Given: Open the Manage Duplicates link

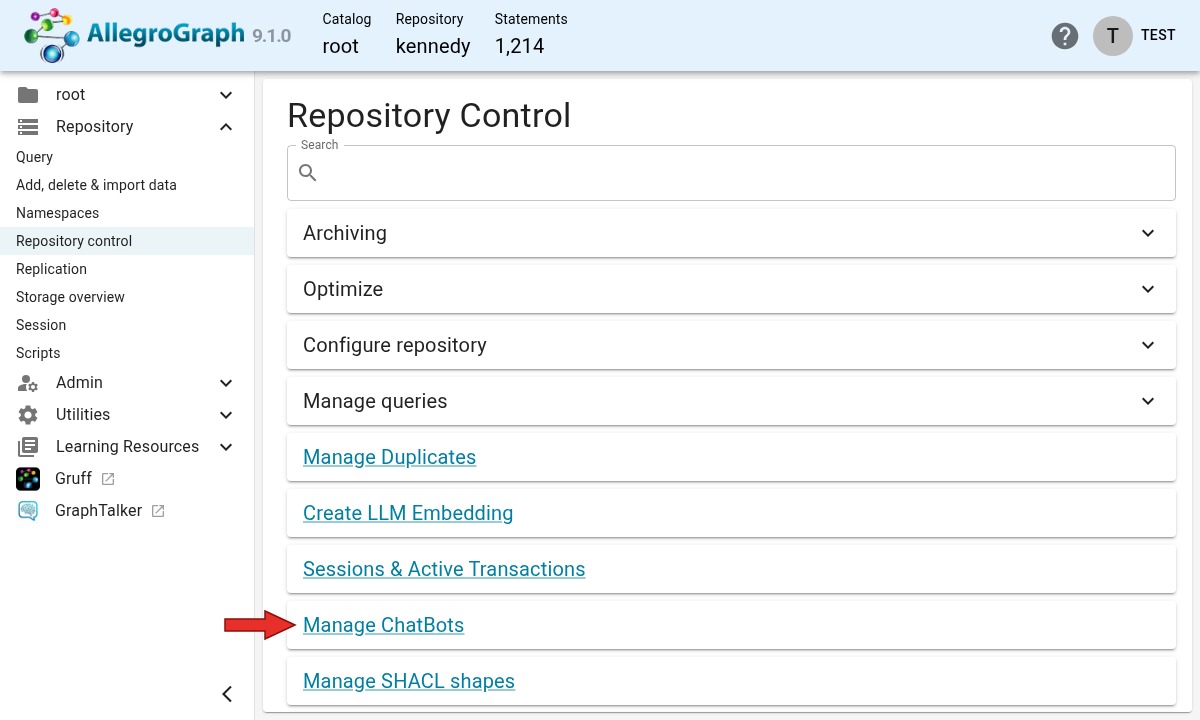Looking at the screenshot, I should coord(389,457).
